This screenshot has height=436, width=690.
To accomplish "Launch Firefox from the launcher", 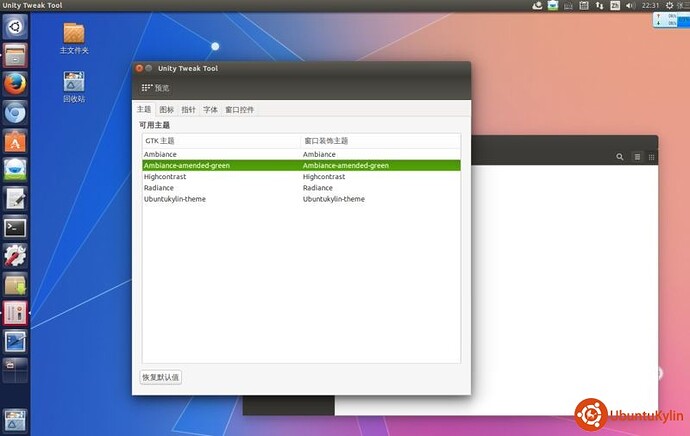I will (x=15, y=84).
